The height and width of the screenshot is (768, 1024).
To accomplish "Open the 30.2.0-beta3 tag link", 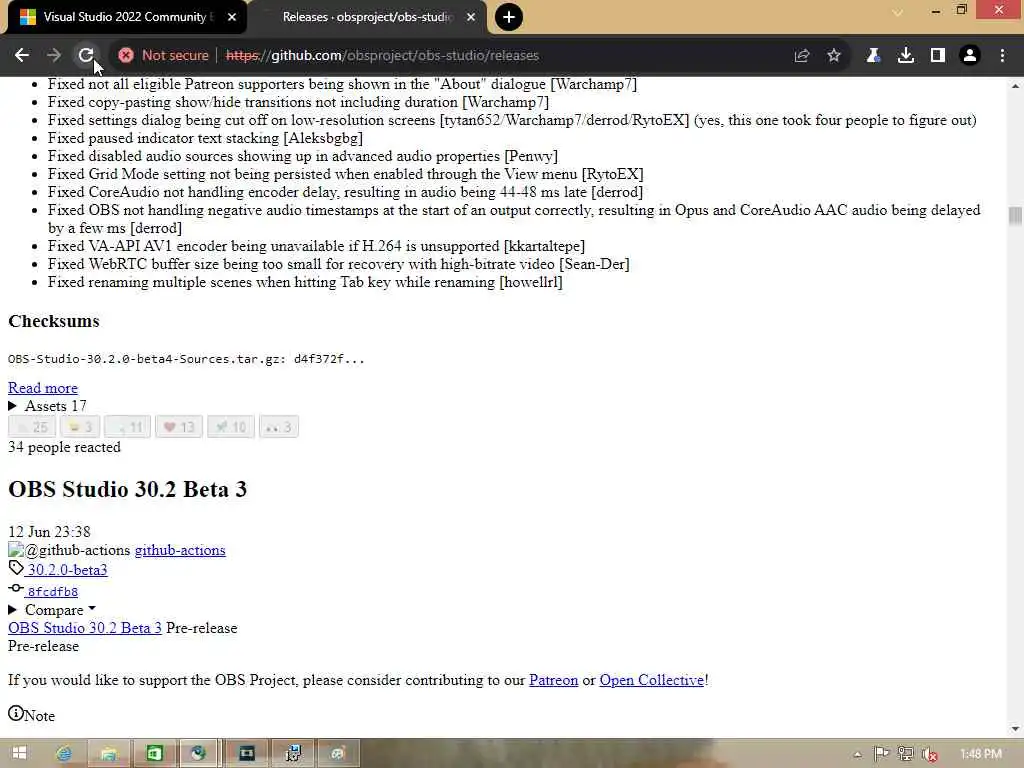I will tap(67, 570).
